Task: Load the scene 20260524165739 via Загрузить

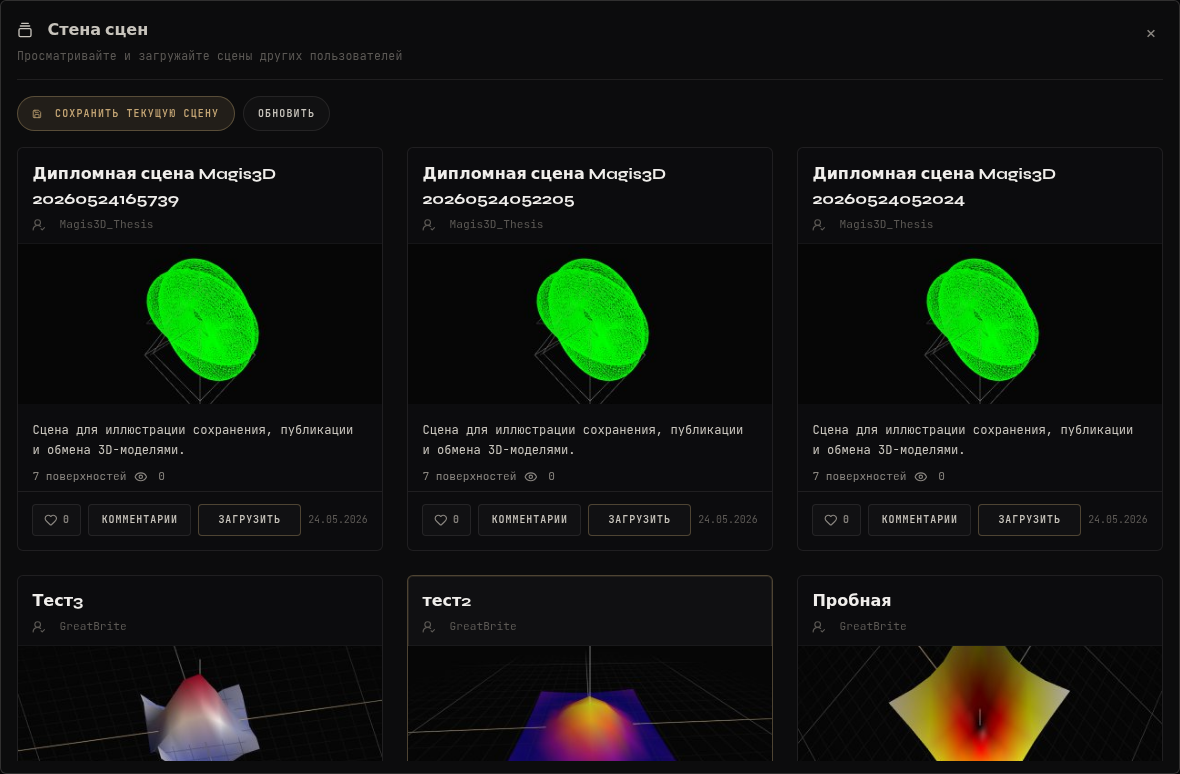Action: coord(249,520)
